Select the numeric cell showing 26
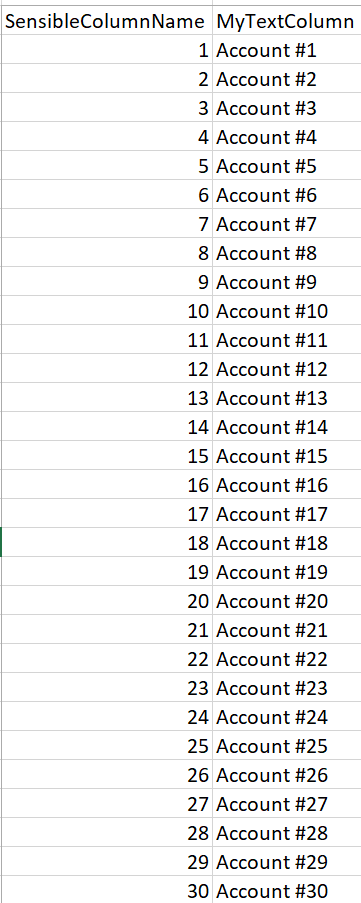The width and height of the screenshot is (361, 903). pos(107,775)
